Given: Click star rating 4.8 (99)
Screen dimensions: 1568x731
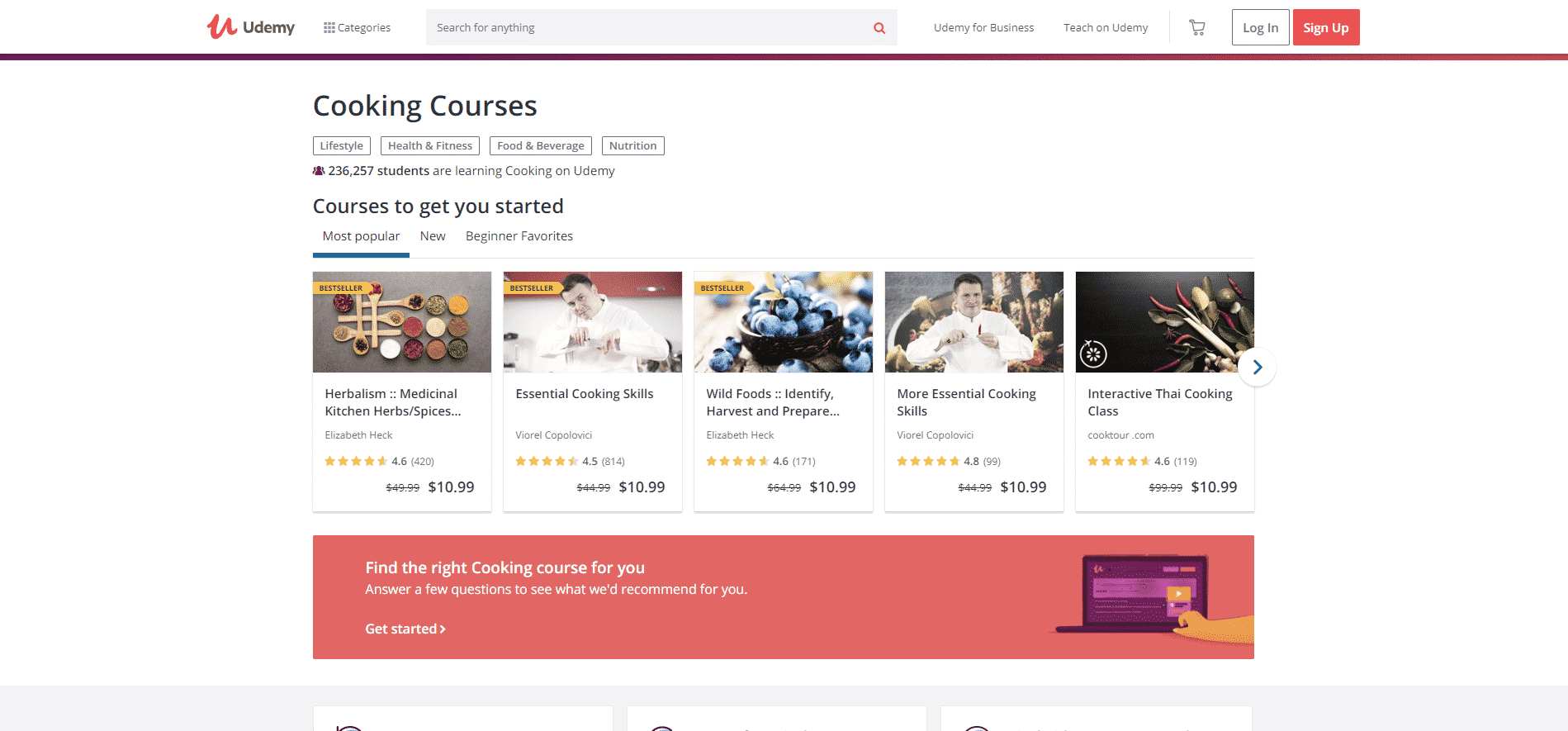Looking at the screenshot, I should (950, 462).
